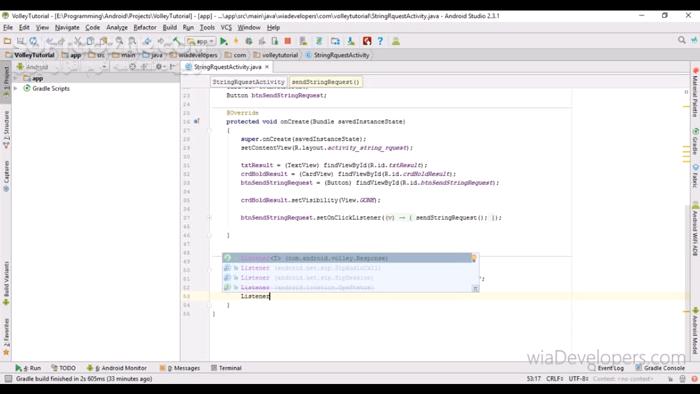Viewport: 700px width, 394px height.
Task: Click the Open folder toolbar icon
Action: [7, 41]
